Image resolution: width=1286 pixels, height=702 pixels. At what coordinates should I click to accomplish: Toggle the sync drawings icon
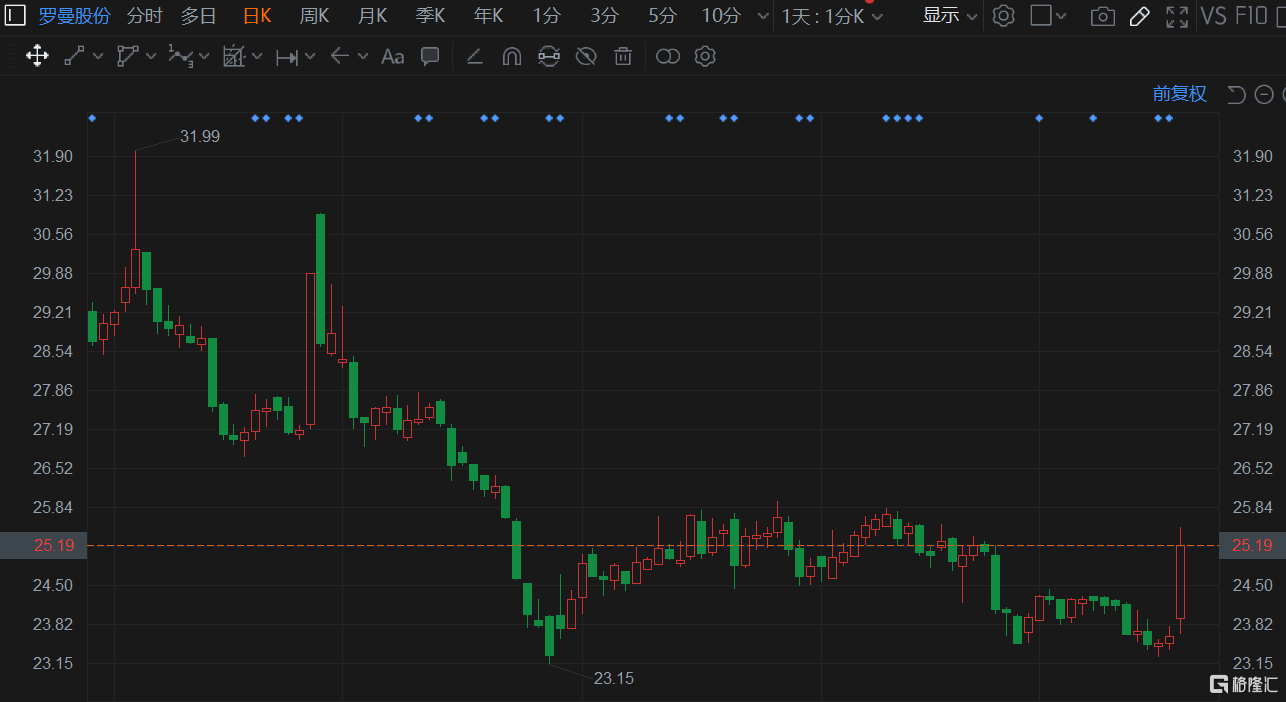coord(548,56)
